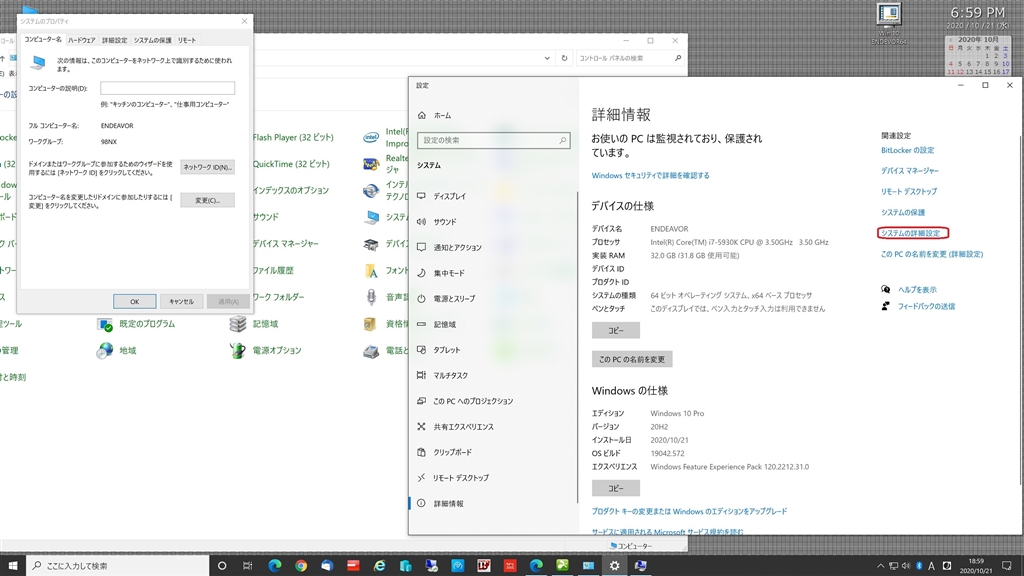
Task: Click ヘルプを表示 in the Settings window
Action: [917, 290]
